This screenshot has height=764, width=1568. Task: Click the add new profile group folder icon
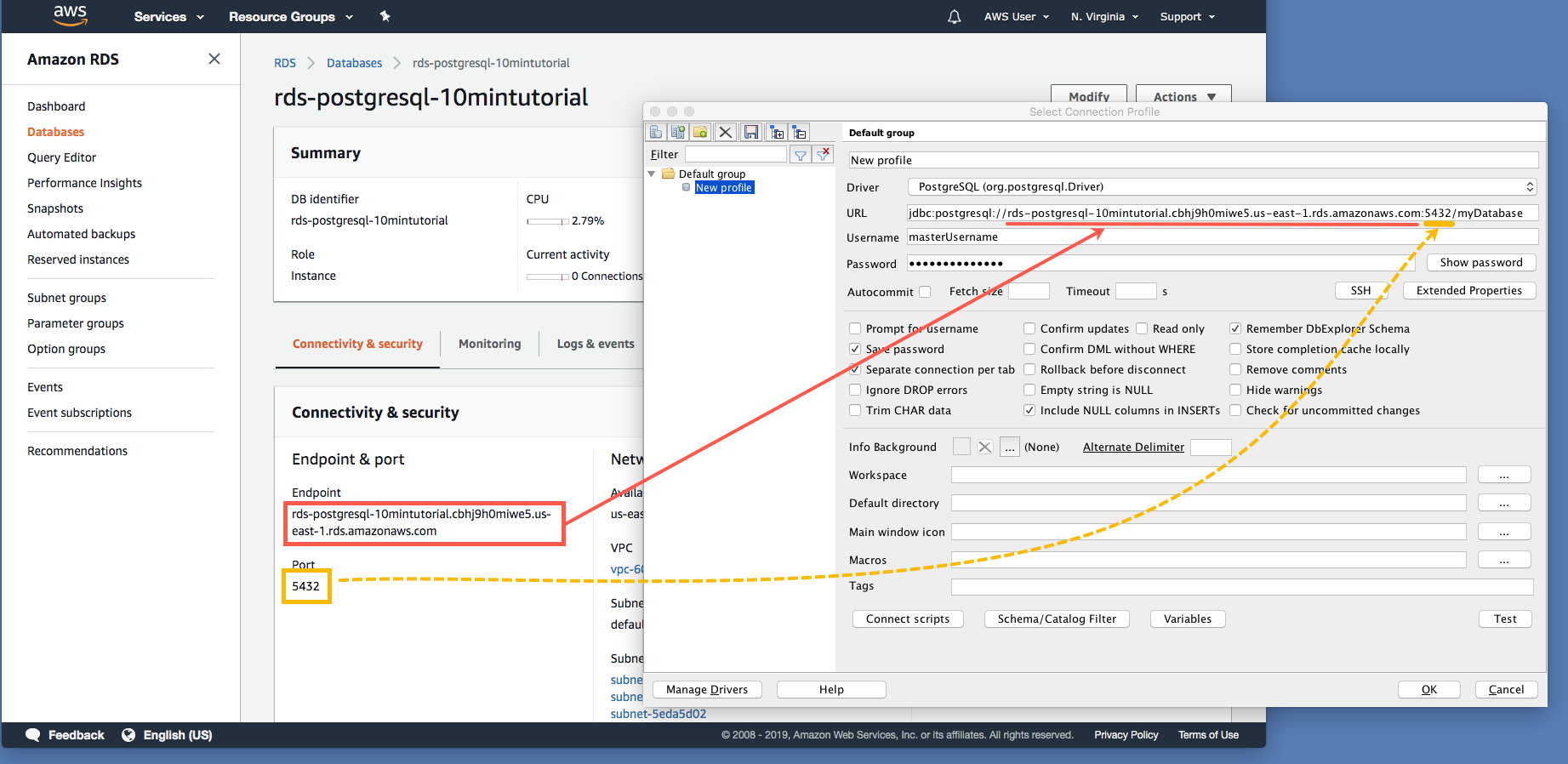[700, 132]
